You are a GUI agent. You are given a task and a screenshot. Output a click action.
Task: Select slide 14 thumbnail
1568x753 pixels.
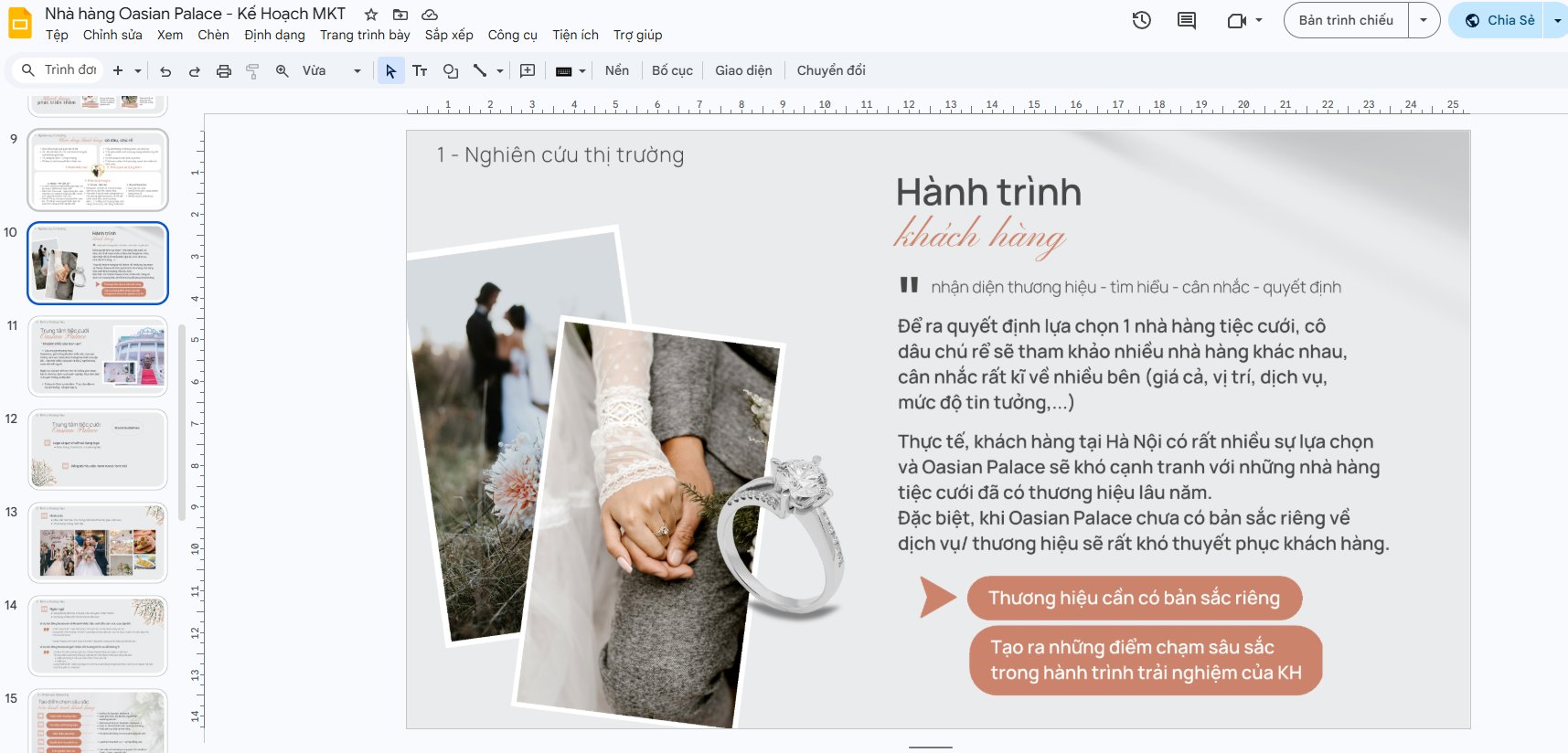pos(98,636)
